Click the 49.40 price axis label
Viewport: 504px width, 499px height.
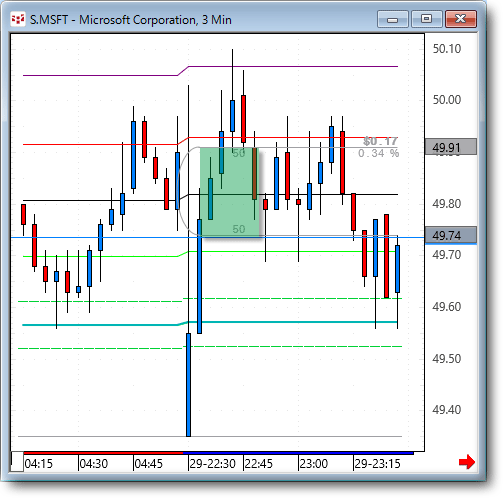click(x=447, y=410)
